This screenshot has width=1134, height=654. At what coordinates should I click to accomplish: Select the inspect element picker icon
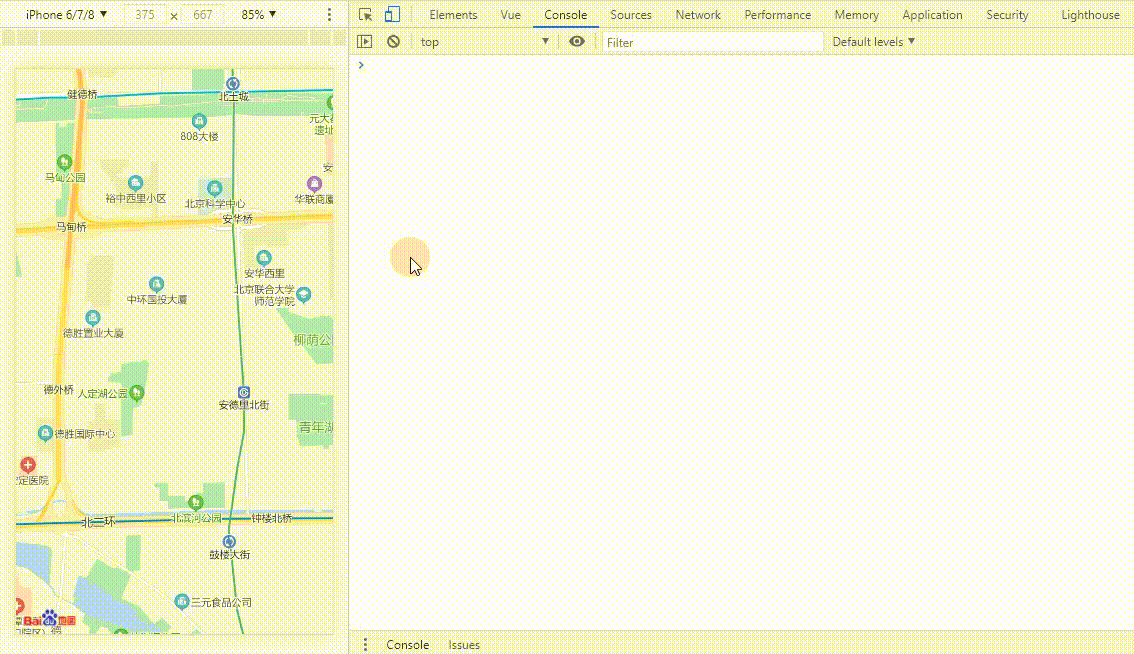tap(365, 14)
